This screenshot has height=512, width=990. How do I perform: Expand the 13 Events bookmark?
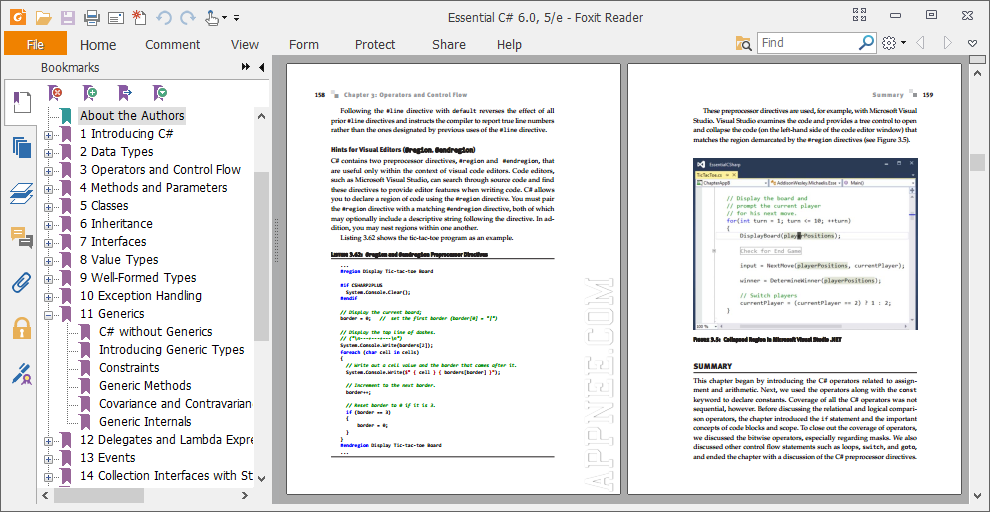(48, 458)
